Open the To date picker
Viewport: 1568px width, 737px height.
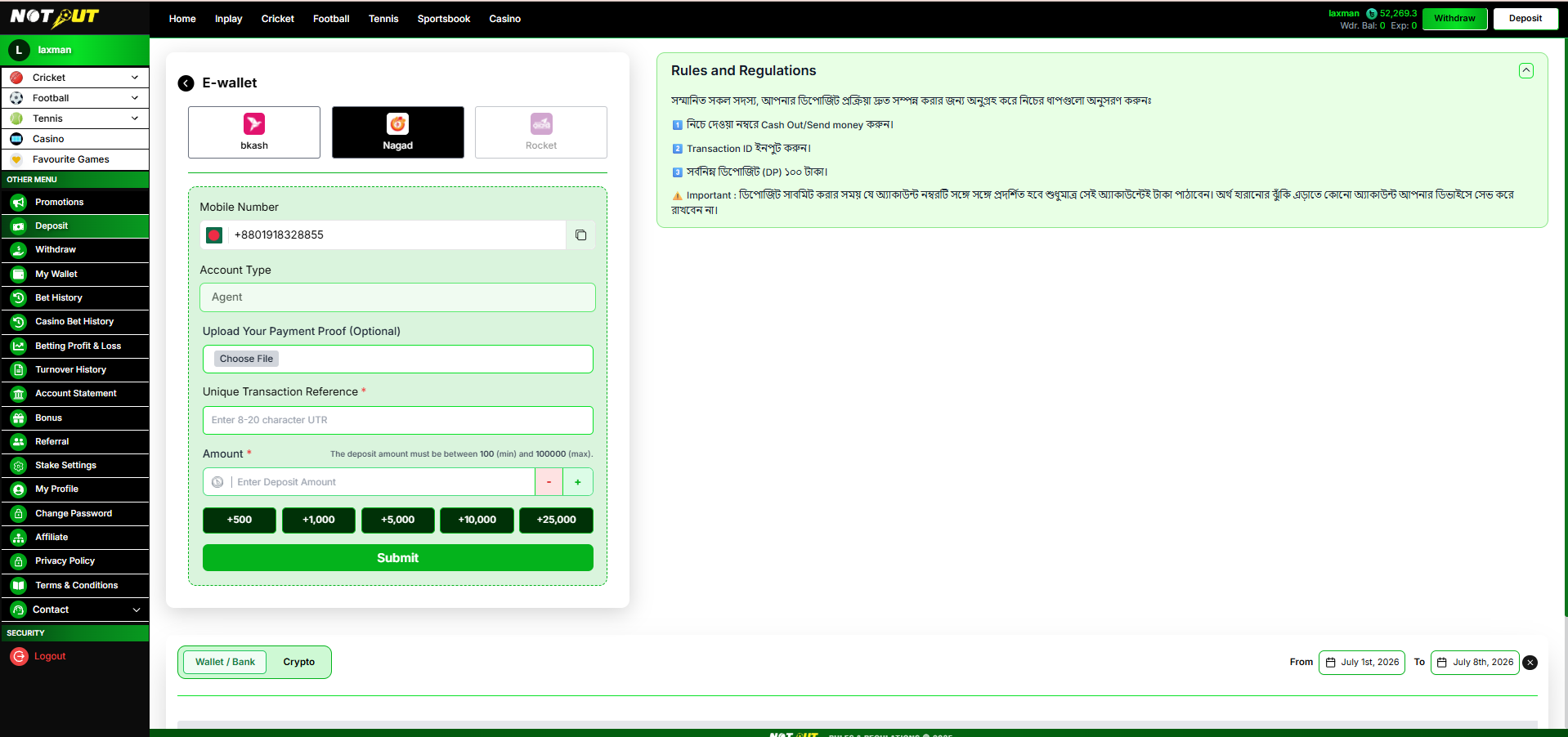[1475, 663]
